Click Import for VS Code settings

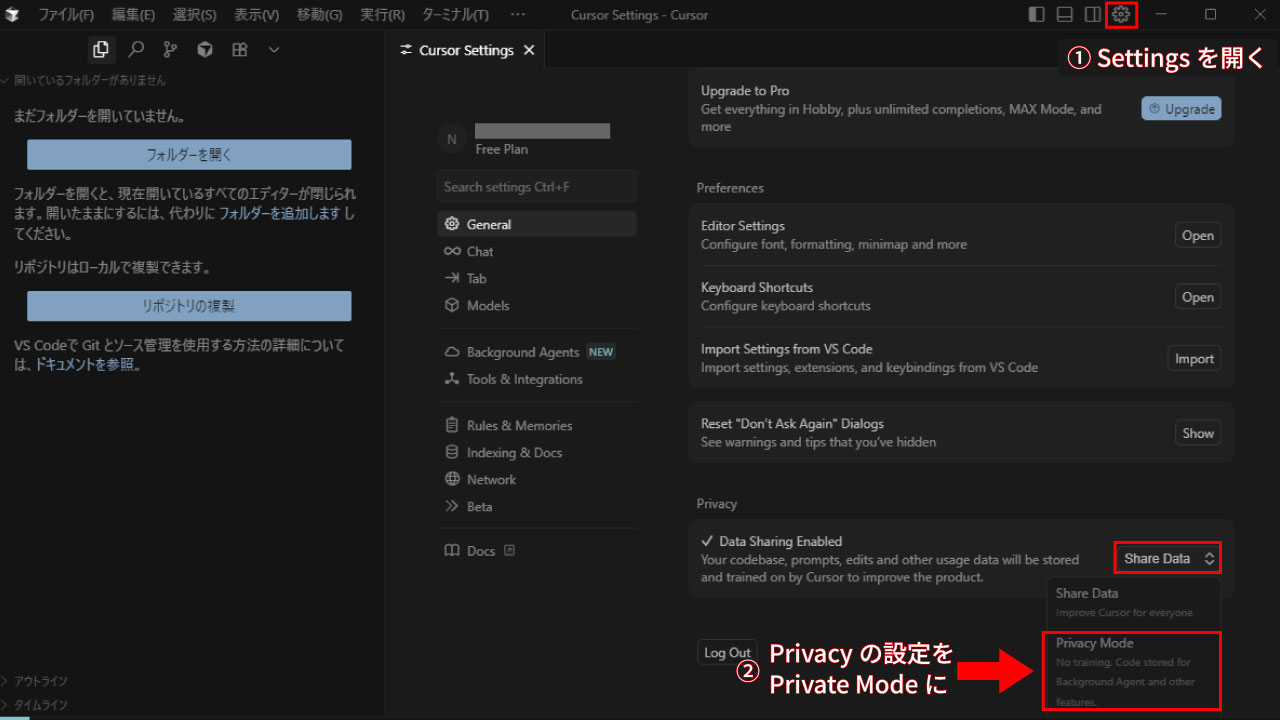click(1194, 359)
